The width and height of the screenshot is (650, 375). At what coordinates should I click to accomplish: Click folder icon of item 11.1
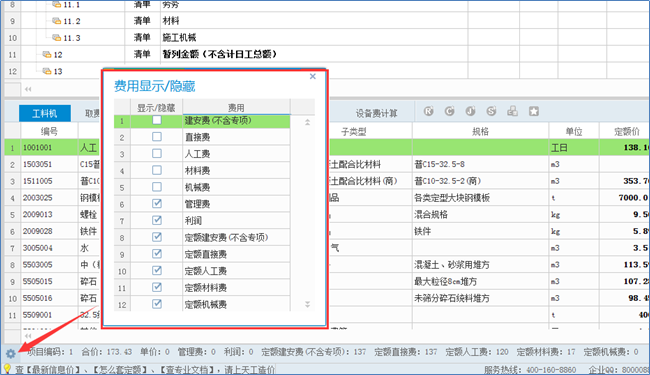click(x=56, y=5)
